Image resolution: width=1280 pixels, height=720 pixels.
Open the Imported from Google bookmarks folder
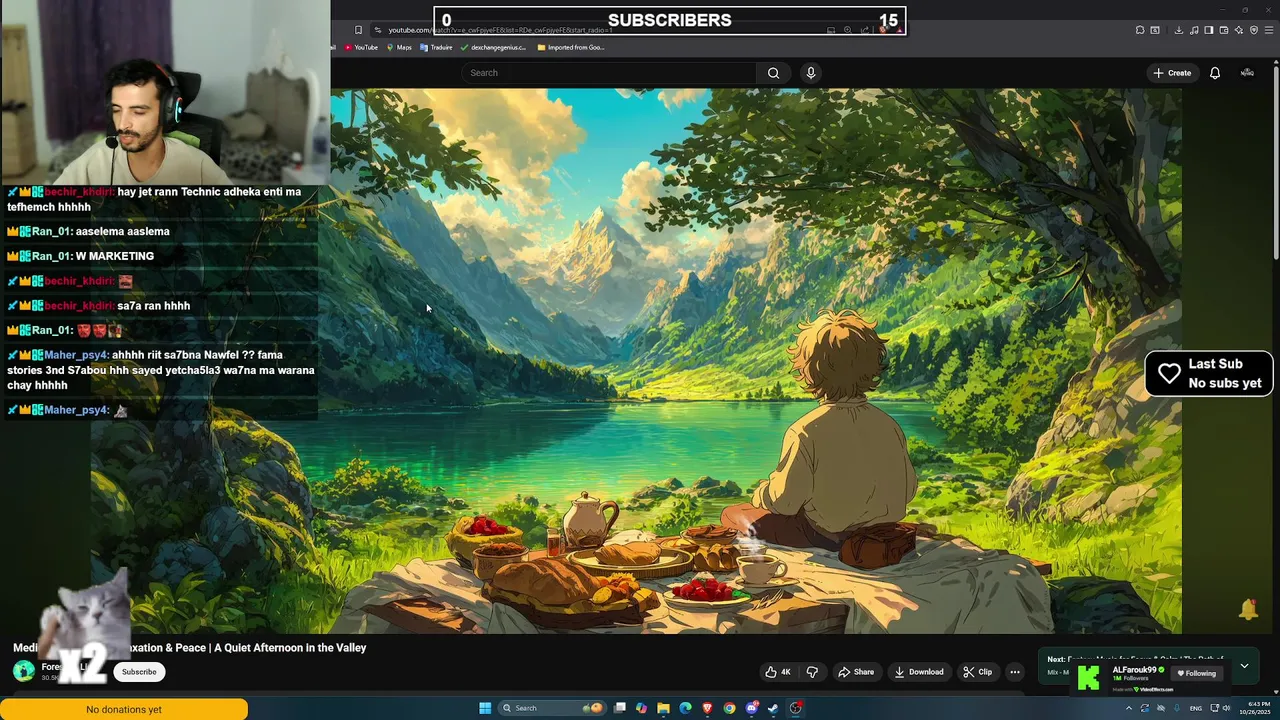pyautogui.click(x=571, y=47)
